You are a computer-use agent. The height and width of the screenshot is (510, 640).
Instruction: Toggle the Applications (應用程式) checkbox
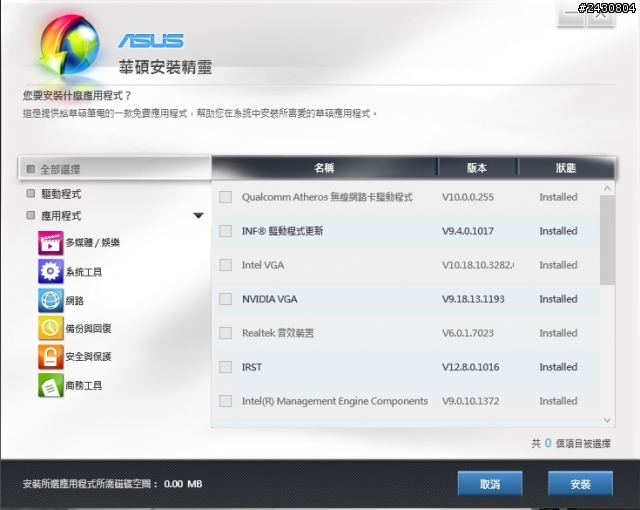pyautogui.click(x=31, y=215)
